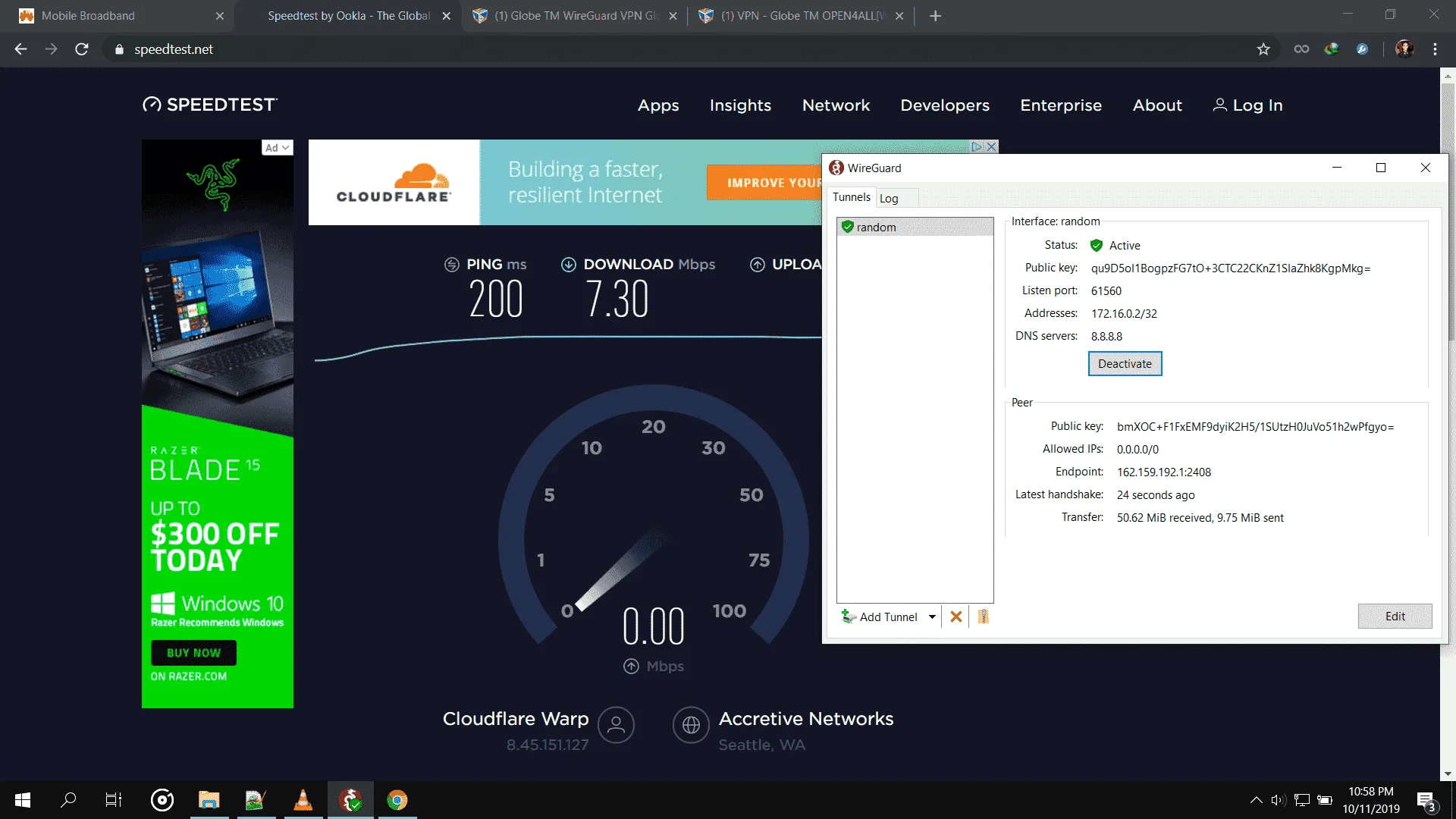Click the WireGuard taskbar icon

coord(350,800)
